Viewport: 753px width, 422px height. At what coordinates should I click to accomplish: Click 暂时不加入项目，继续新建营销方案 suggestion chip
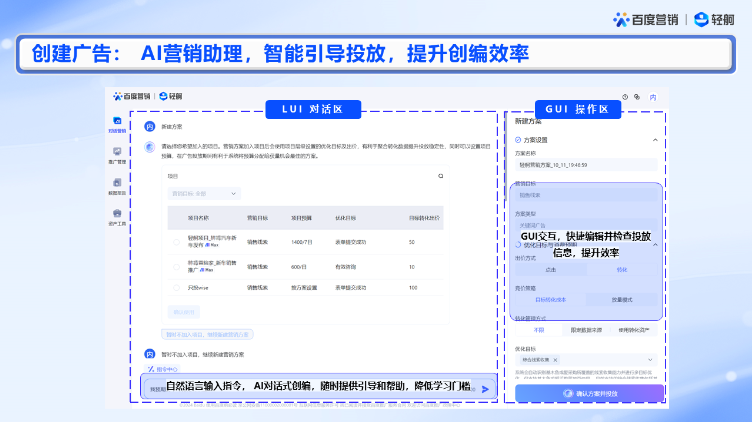pyautogui.click(x=207, y=335)
